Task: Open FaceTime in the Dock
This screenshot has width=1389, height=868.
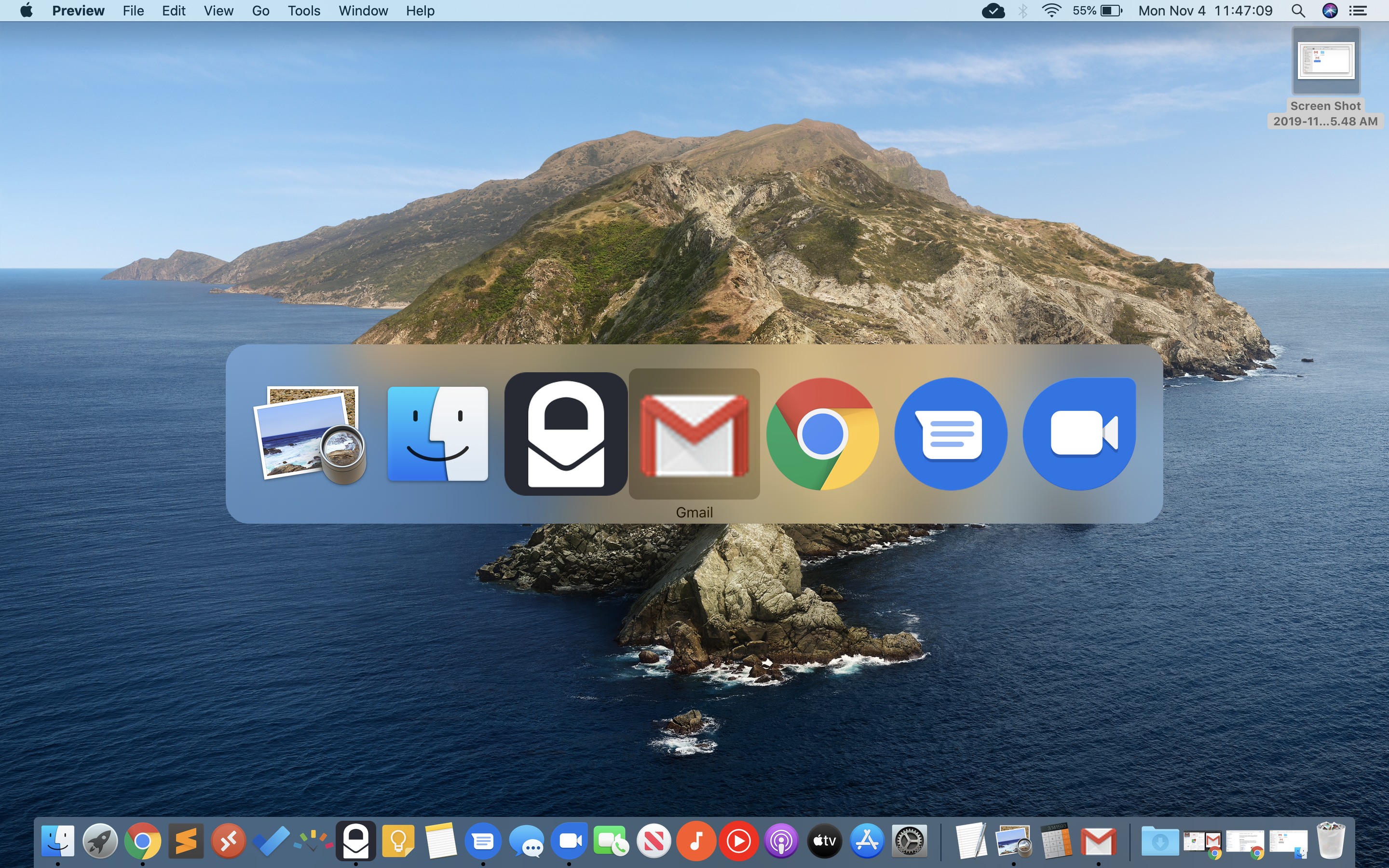Action: (x=611, y=841)
